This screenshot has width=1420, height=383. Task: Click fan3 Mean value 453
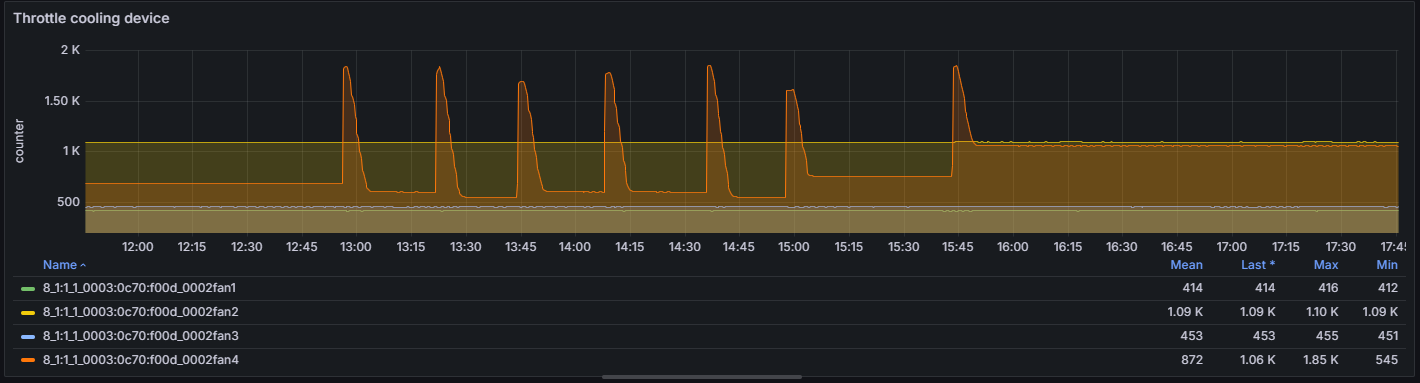[1193, 336]
